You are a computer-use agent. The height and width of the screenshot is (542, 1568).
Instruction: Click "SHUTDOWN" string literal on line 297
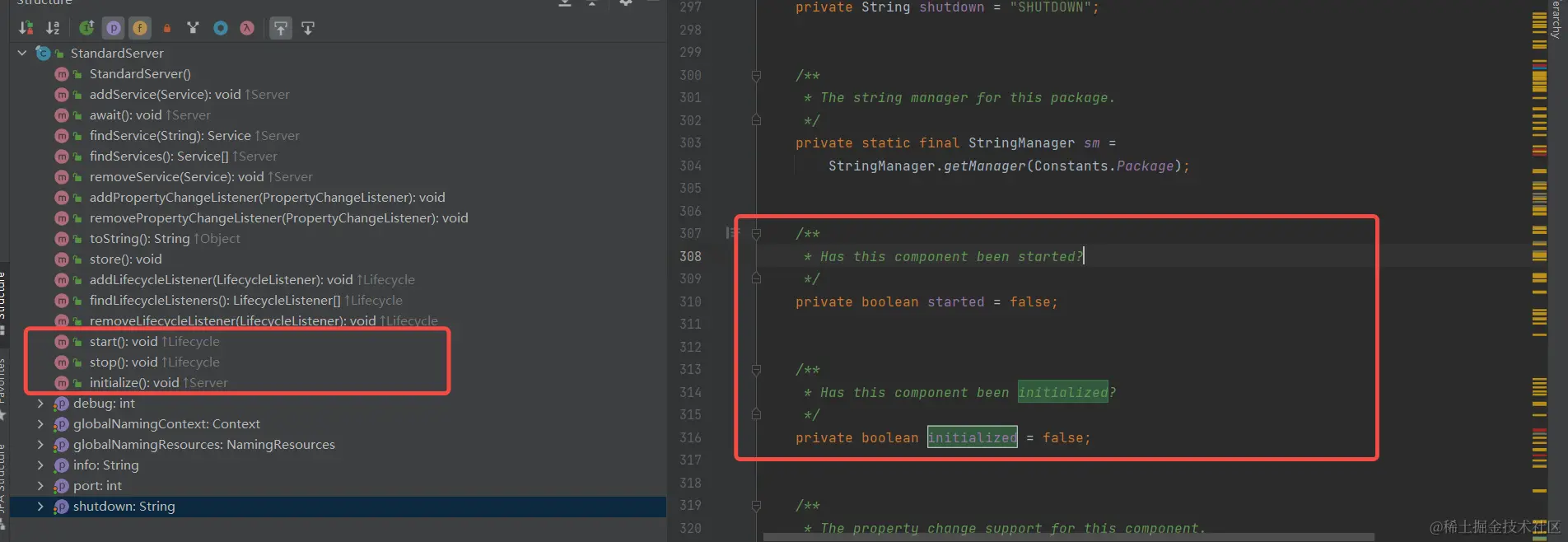[x=1050, y=7]
